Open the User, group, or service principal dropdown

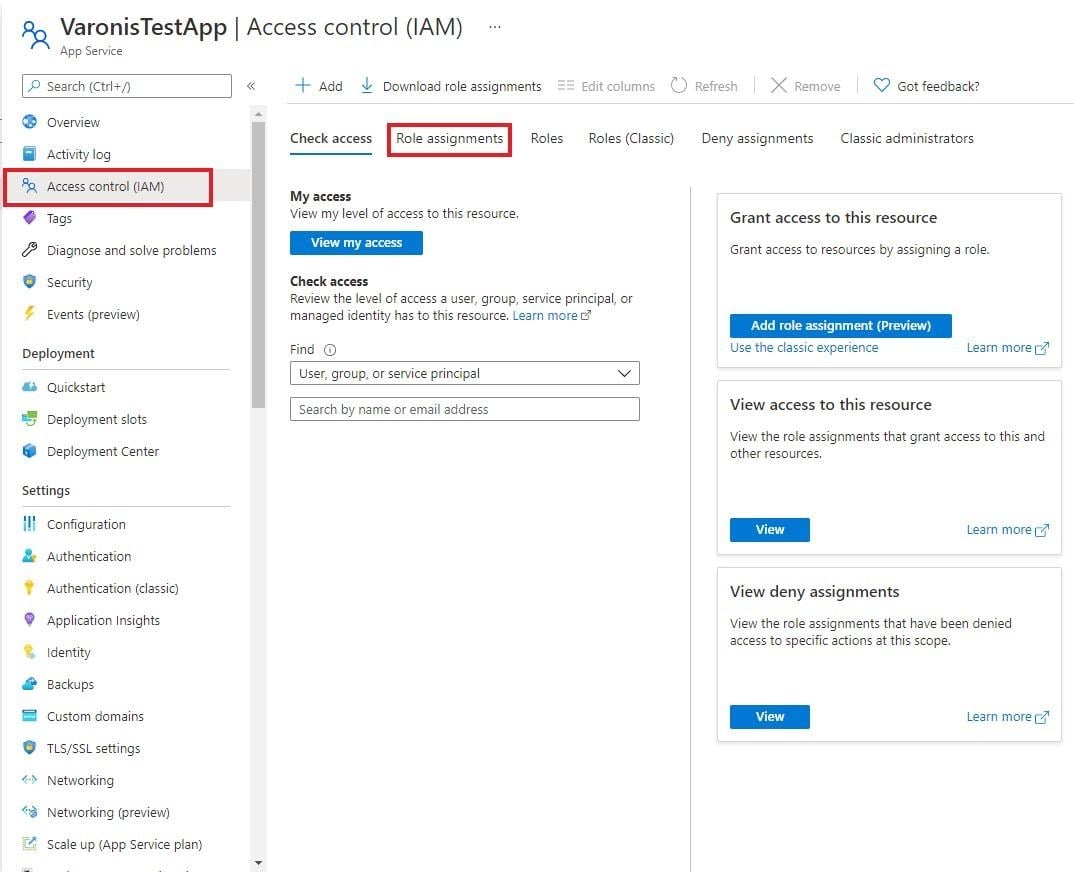[x=464, y=373]
